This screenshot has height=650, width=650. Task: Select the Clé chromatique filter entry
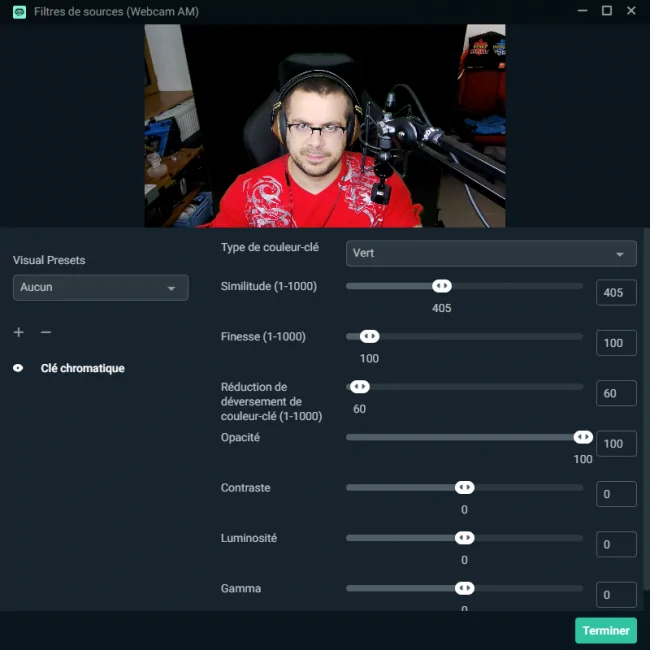tap(82, 368)
